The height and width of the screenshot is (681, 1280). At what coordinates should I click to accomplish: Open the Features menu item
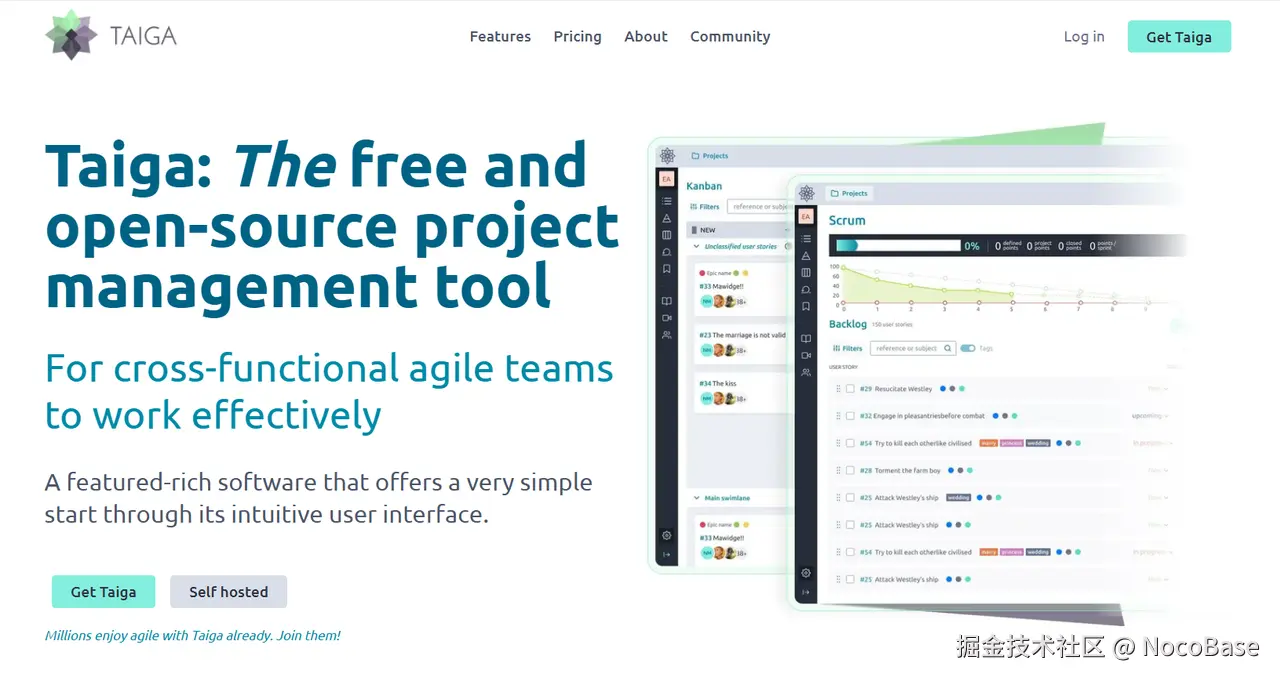pos(500,36)
